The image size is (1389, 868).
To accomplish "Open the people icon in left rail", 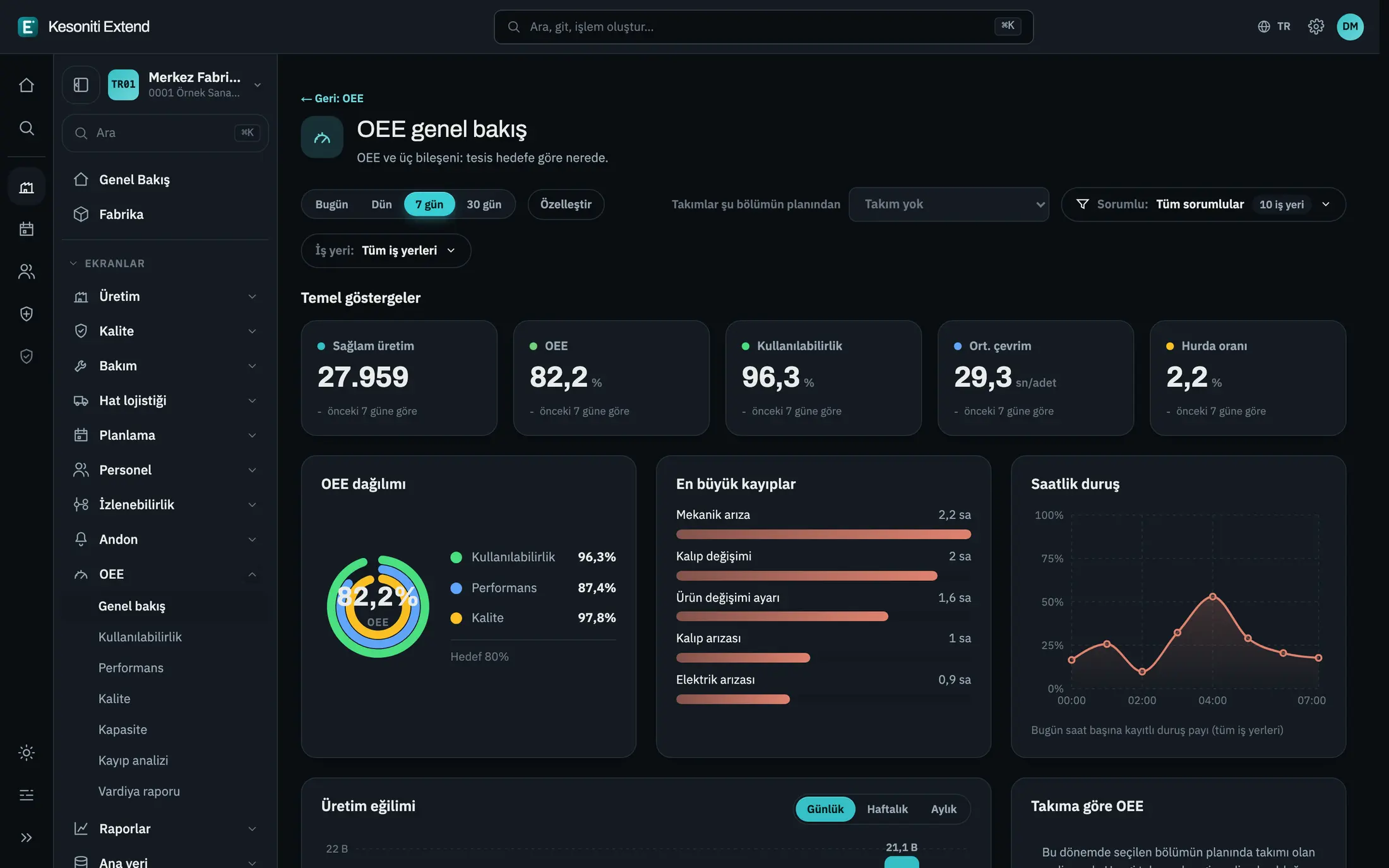I will (x=27, y=271).
